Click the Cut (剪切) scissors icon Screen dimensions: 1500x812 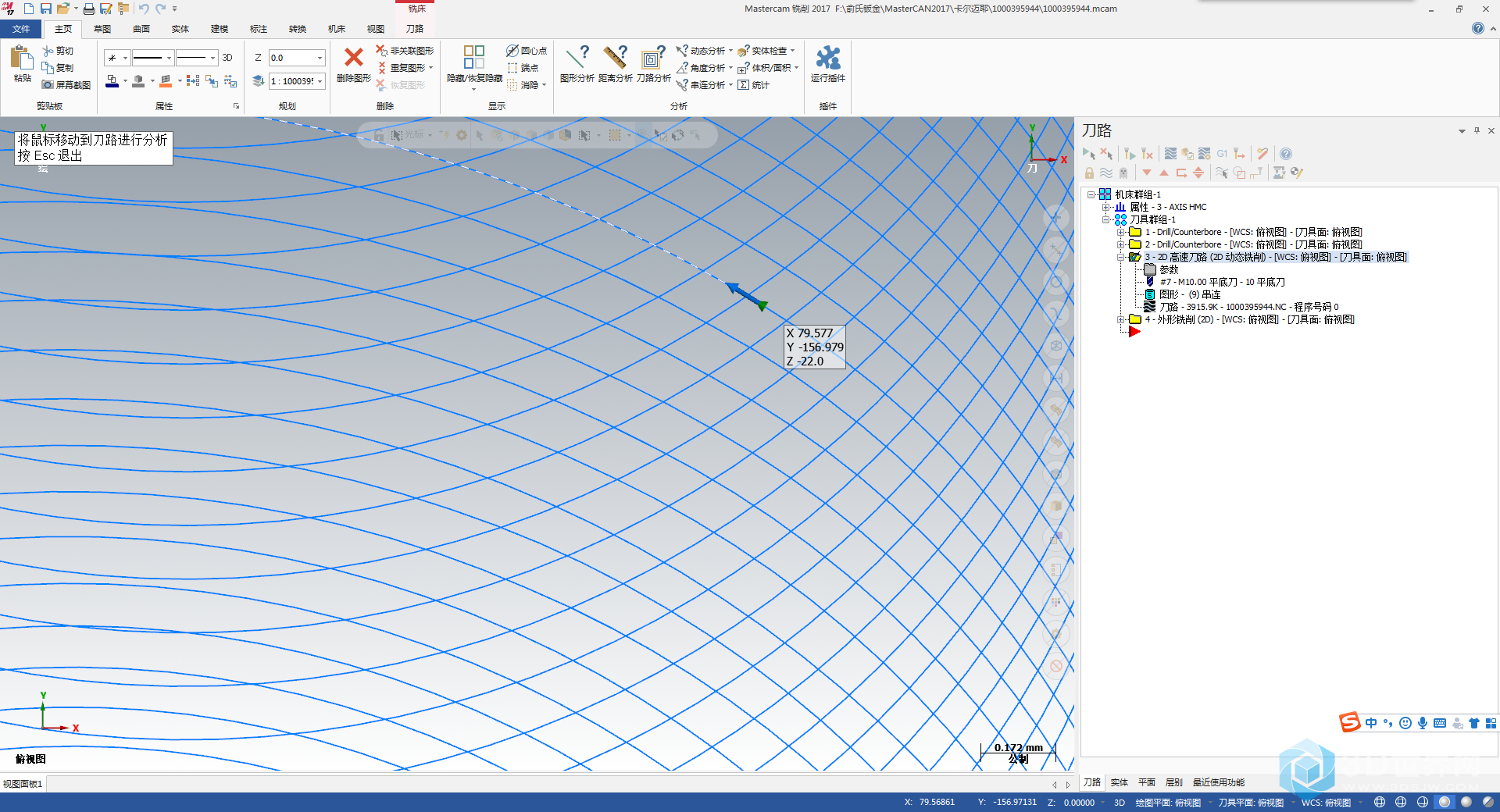pyautogui.click(x=48, y=51)
